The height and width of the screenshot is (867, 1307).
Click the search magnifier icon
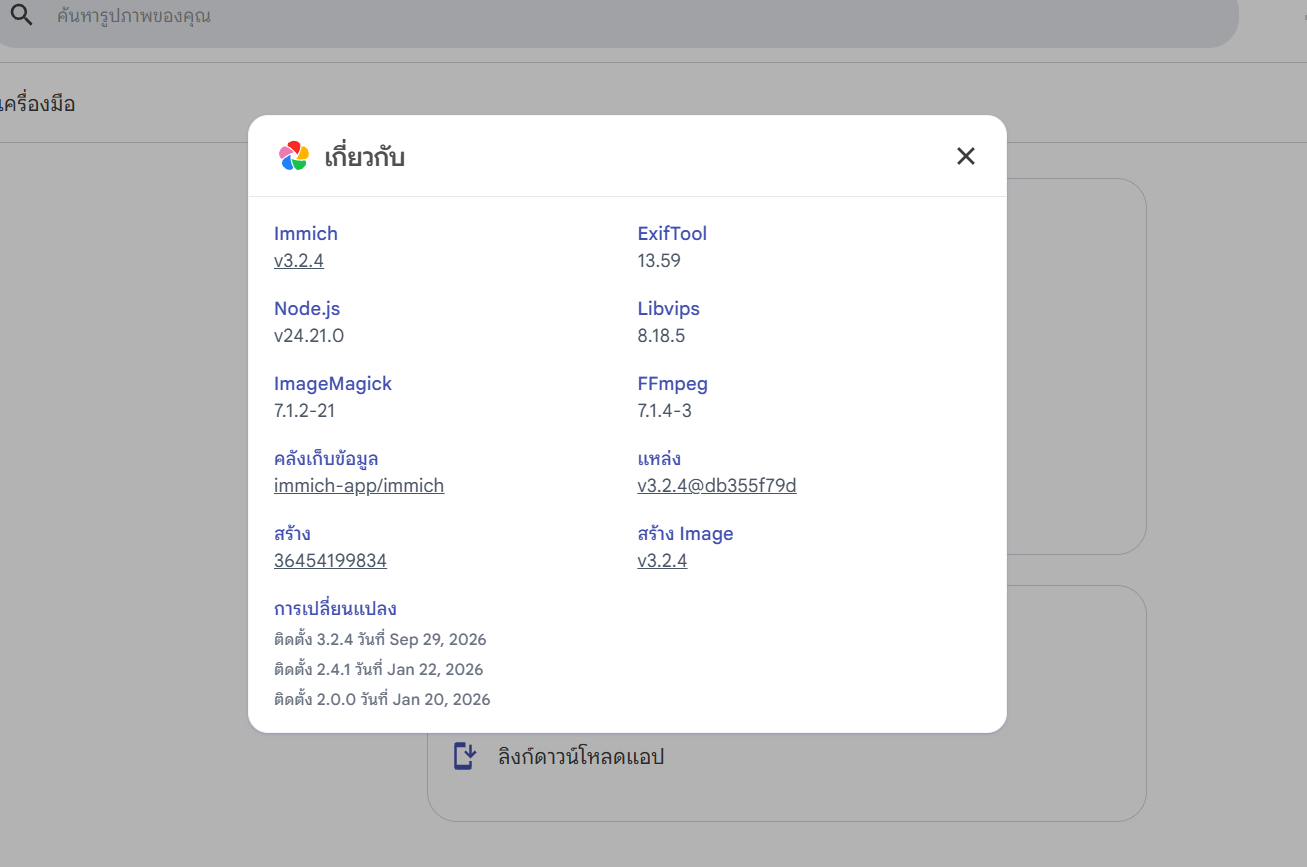click(x=22, y=15)
